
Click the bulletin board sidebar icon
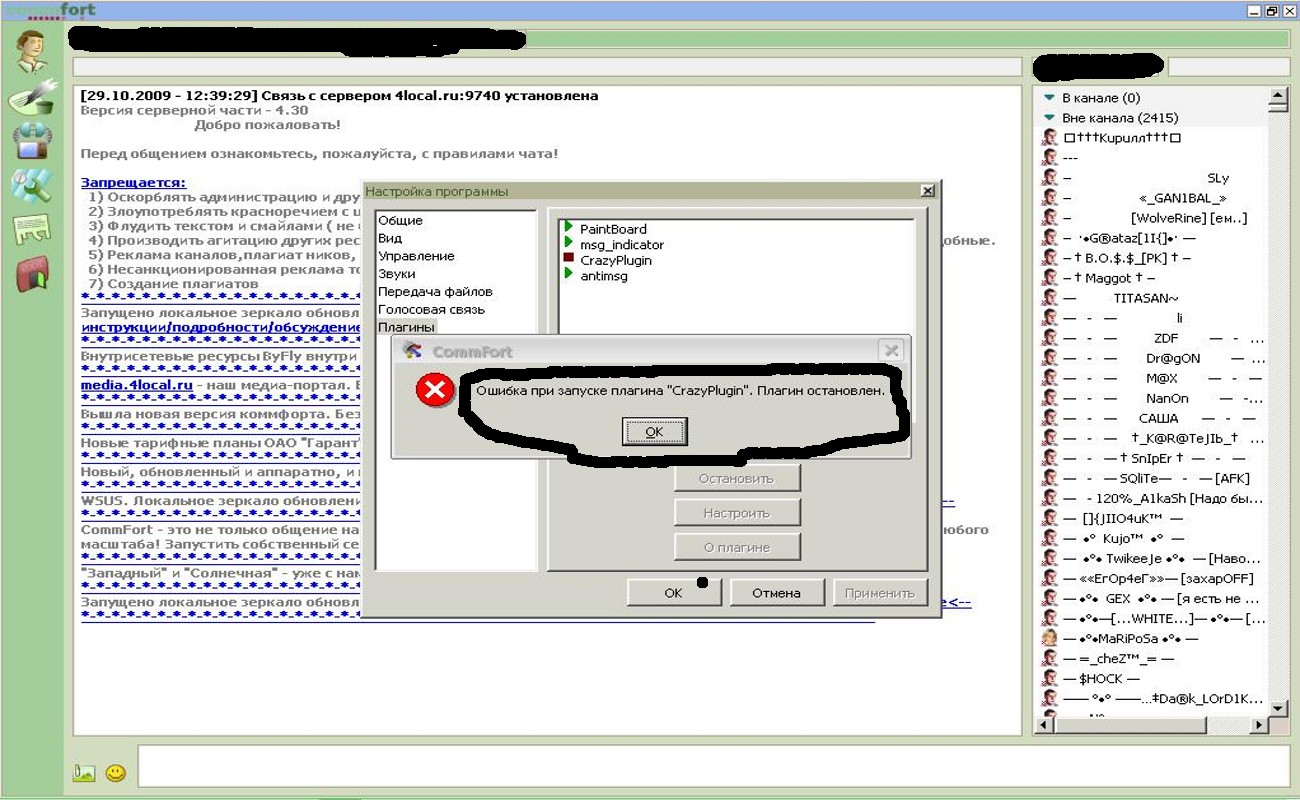click(32, 229)
